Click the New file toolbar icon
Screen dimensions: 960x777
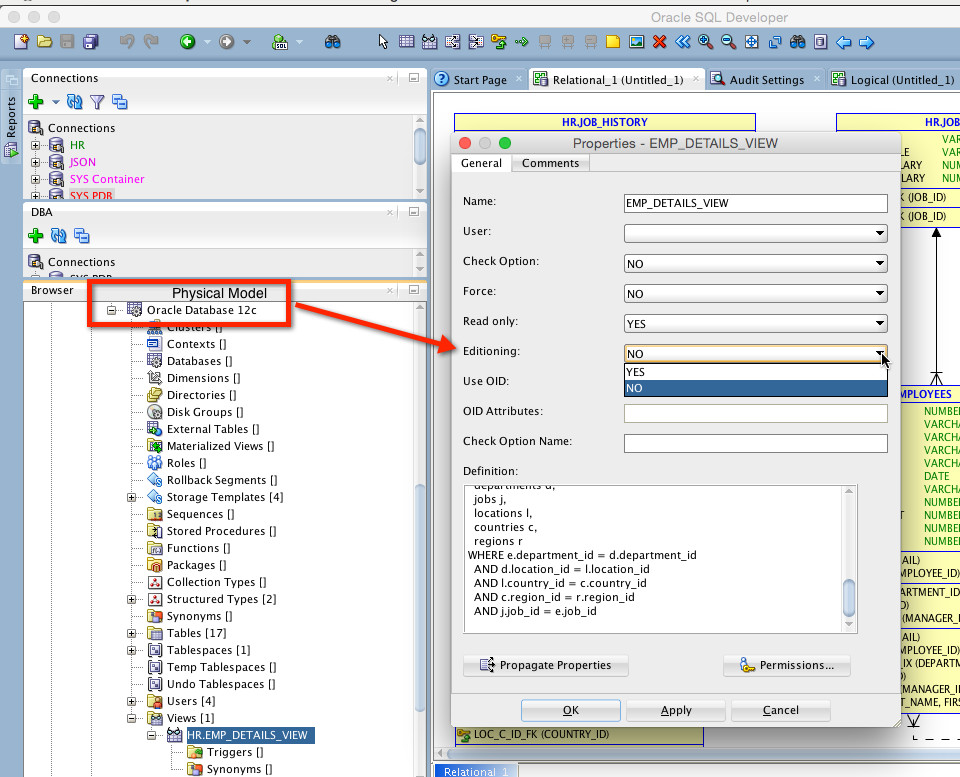pos(21,42)
